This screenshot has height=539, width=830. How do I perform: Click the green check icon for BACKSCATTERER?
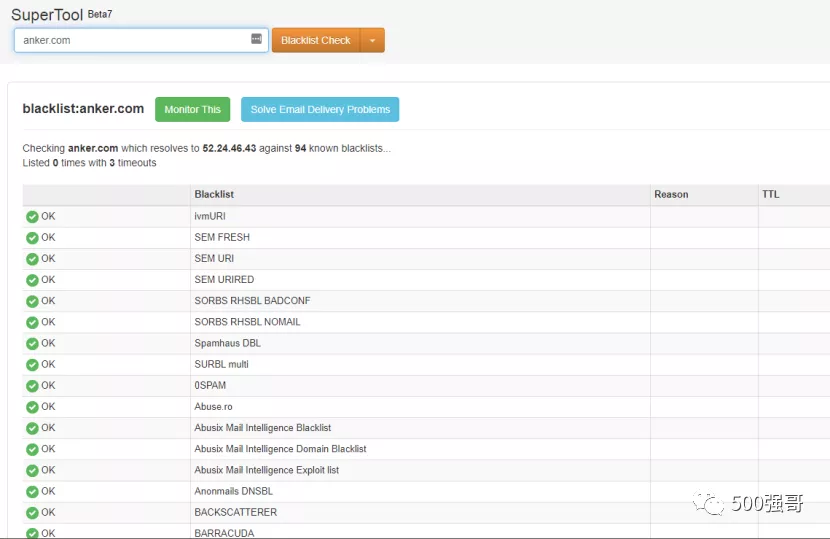click(x=32, y=513)
